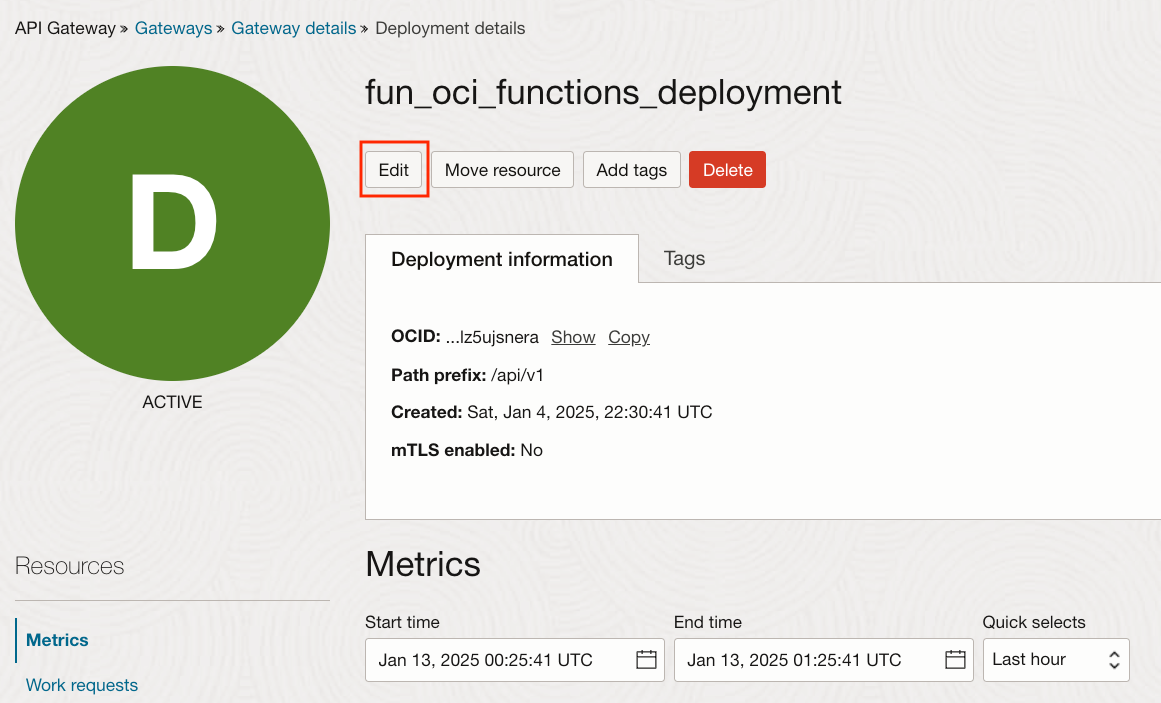Click the Add tags button
This screenshot has width=1161, height=703.
pos(631,170)
